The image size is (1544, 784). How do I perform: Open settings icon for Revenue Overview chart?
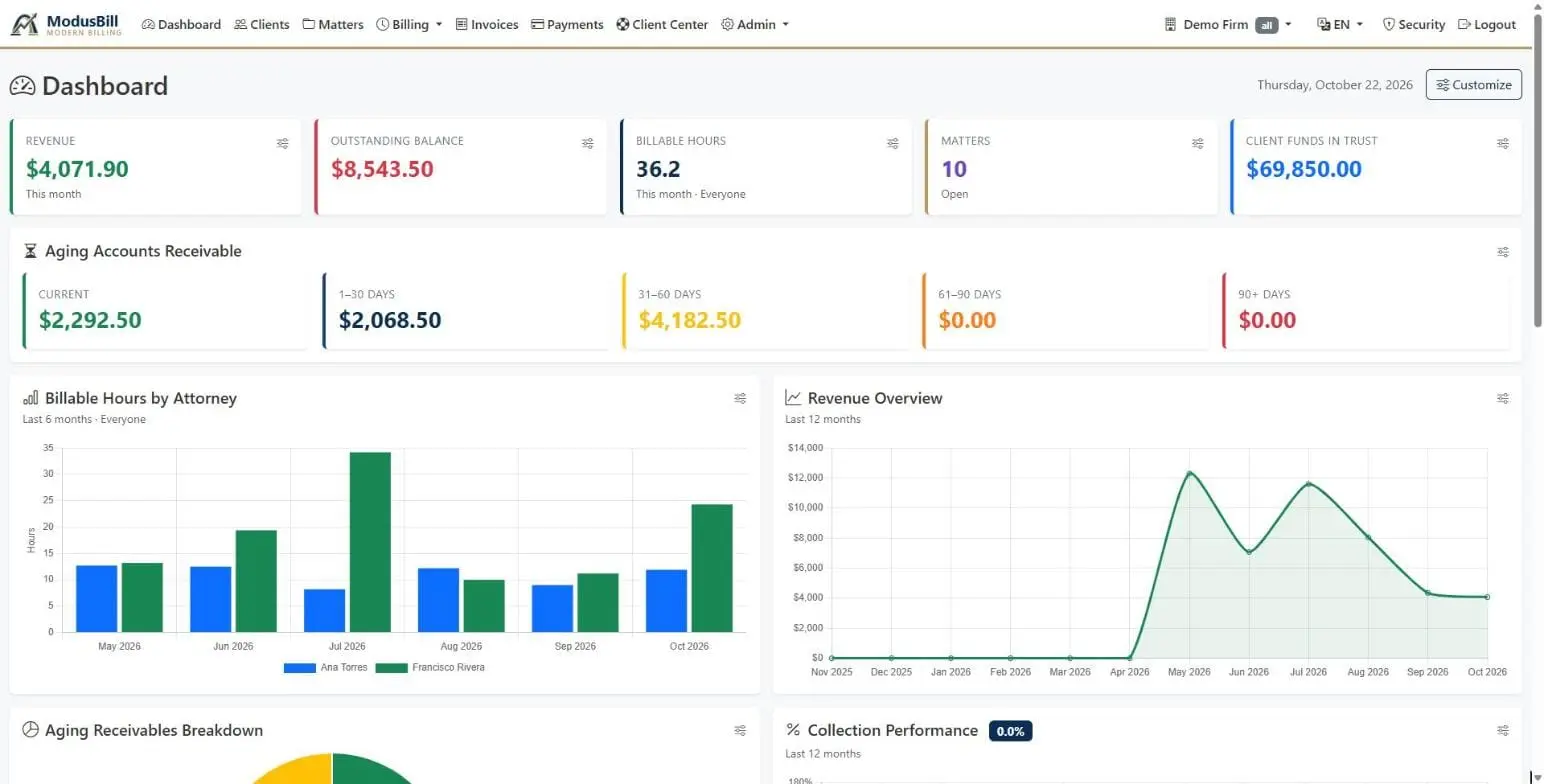(1503, 398)
